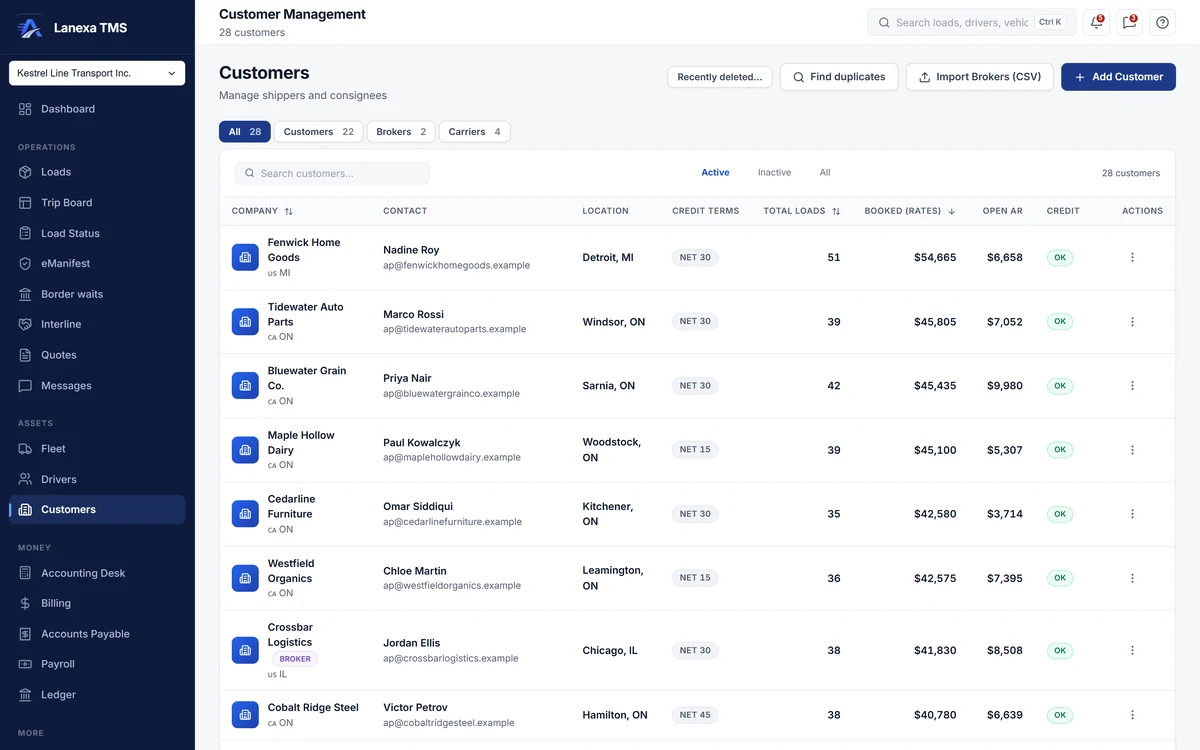Click the OK credit badge for Fenwick

pos(1060,258)
